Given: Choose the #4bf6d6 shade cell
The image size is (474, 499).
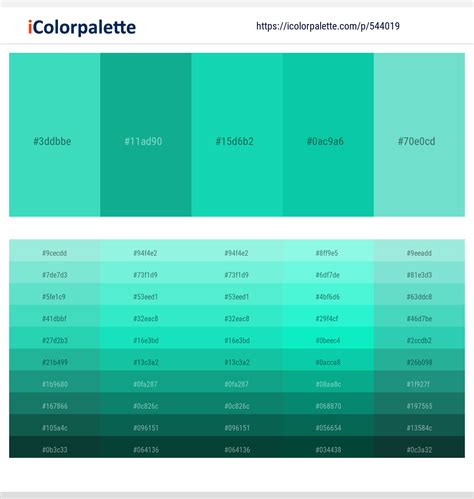Looking at the screenshot, I should coord(328,297).
